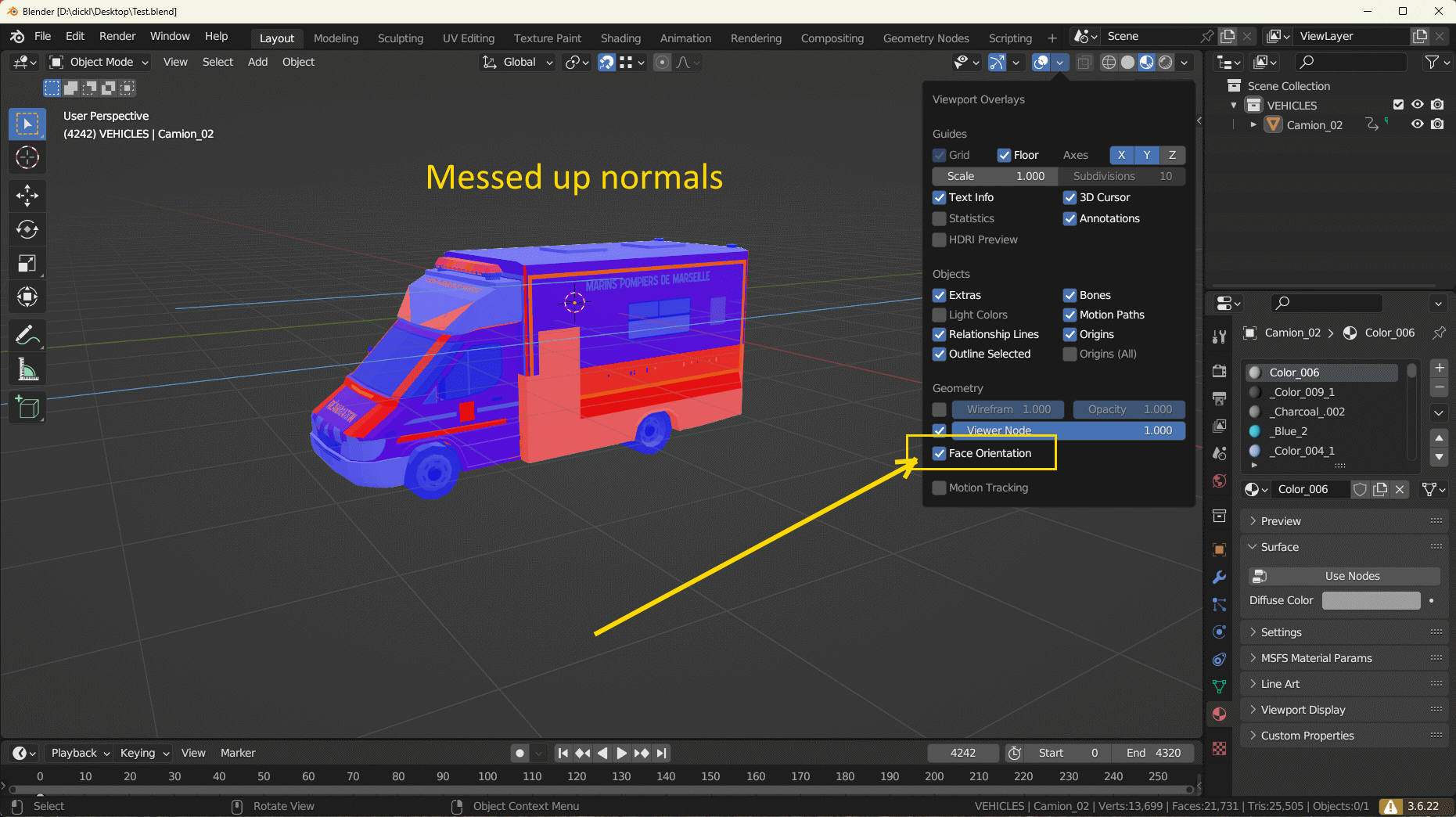Select the Rotate tool
The image size is (1456, 817).
point(27,229)
